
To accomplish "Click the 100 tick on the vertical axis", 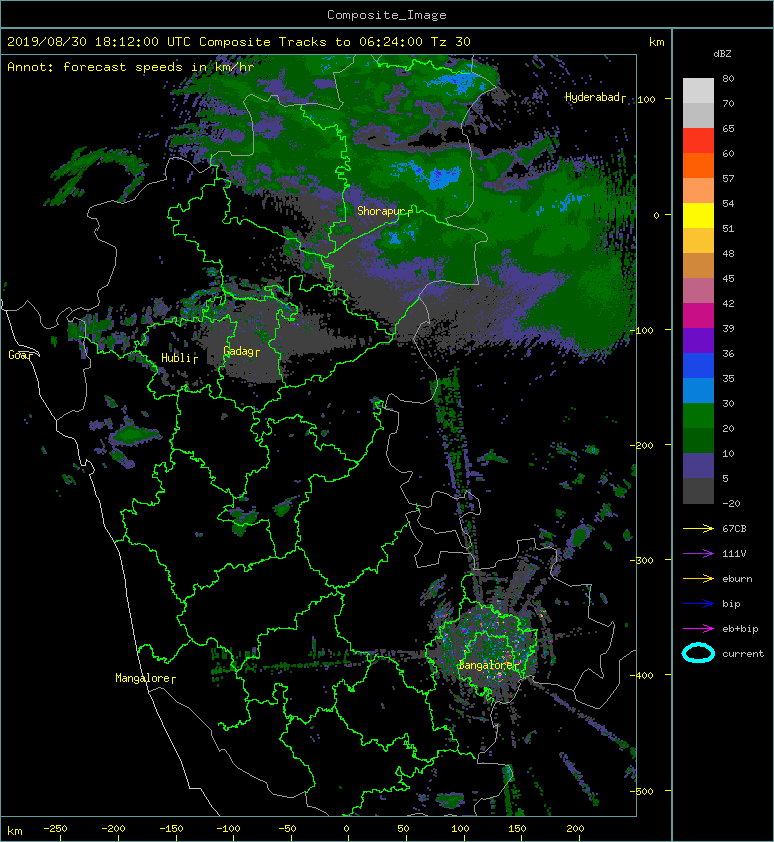I will 646,99.
